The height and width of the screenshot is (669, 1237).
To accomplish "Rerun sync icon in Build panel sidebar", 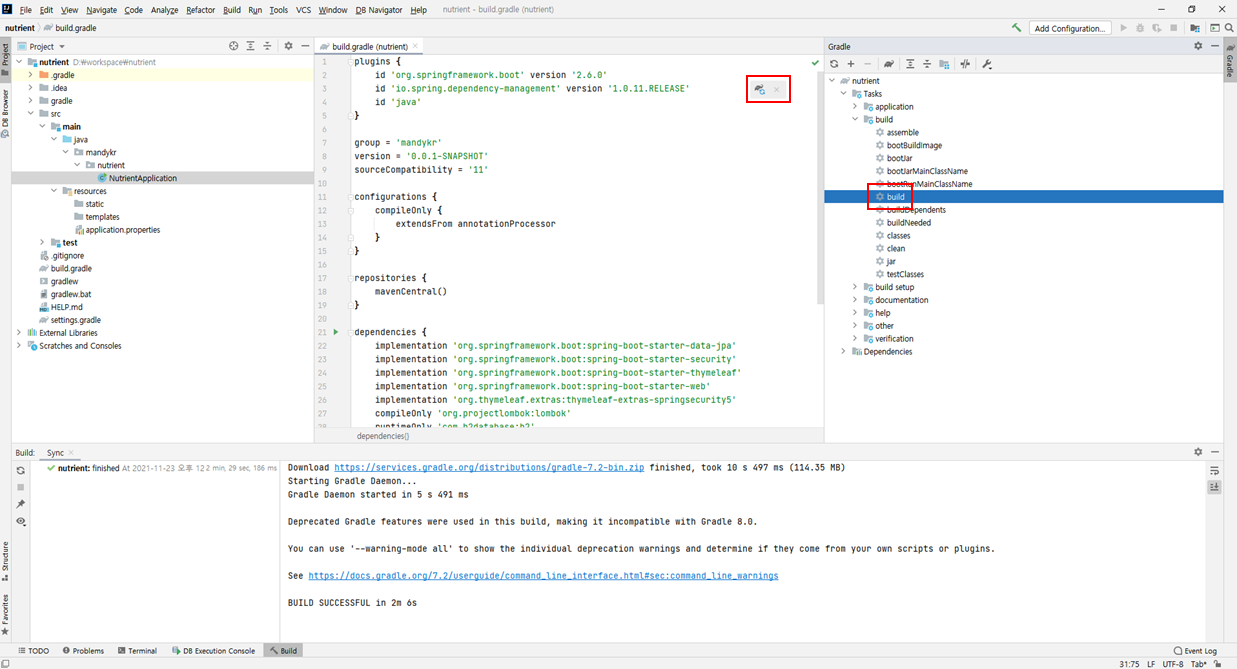I will 20,470.
